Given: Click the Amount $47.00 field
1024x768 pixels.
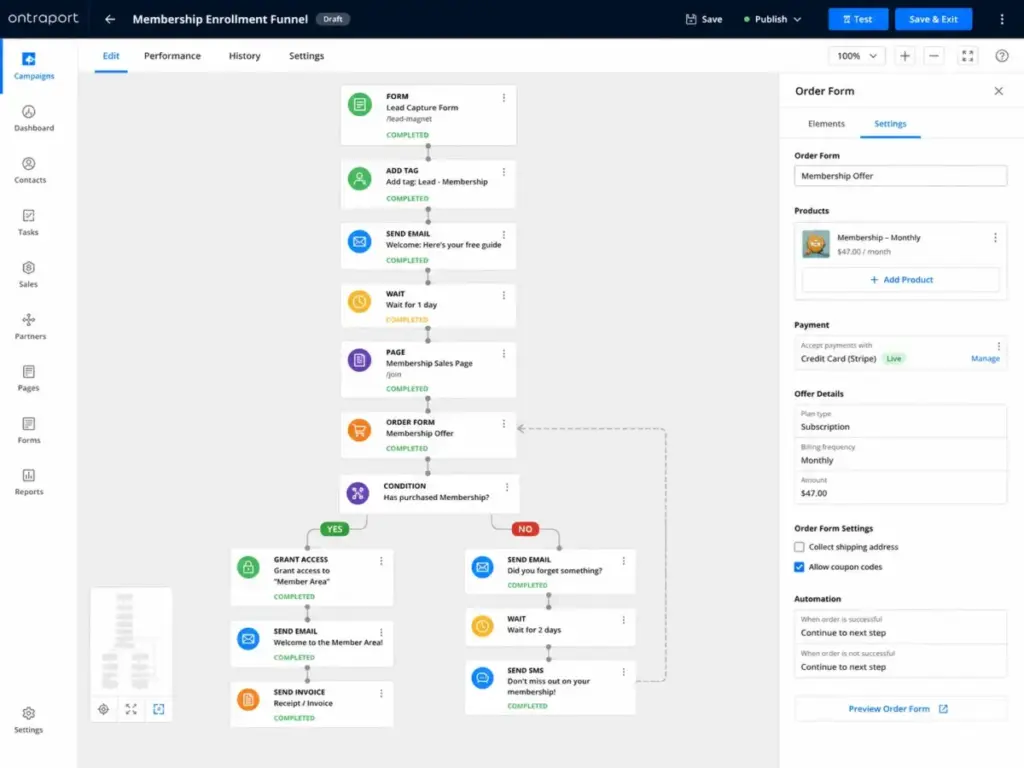Looking at the screenshot, I should (x=900, y=488).
